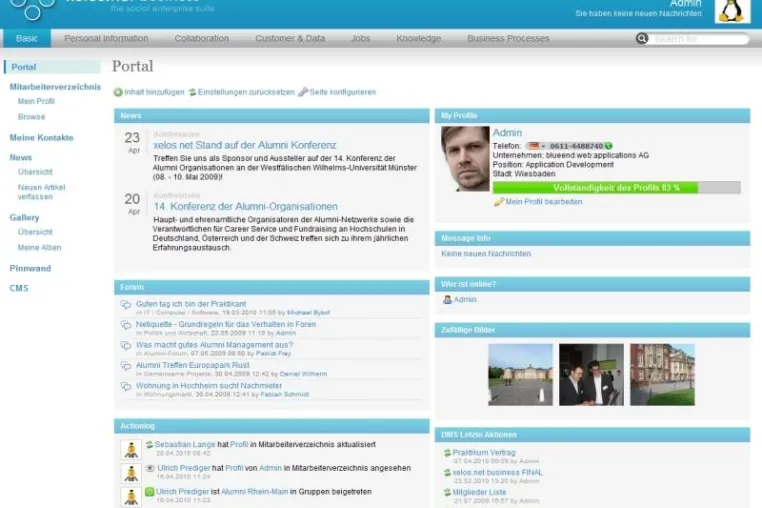This screenshot has height=508, width=762.
Task: Click the flag icon beside the phone number
Action: point(534,146)
